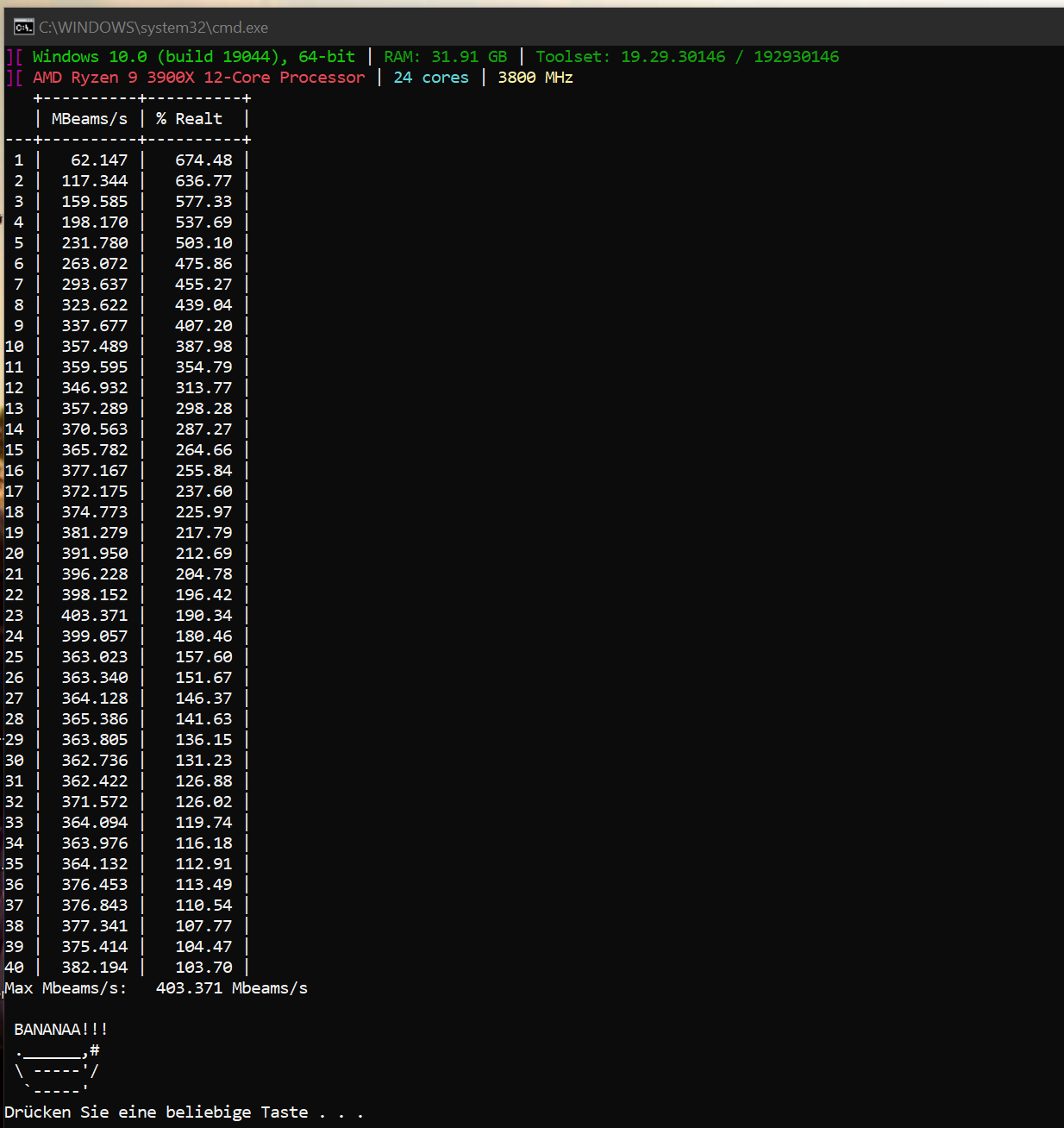This screenshot has height=1128, width=1064.
Task: Click value 377.167 in row 16
Action: click(x=95, y=471)
